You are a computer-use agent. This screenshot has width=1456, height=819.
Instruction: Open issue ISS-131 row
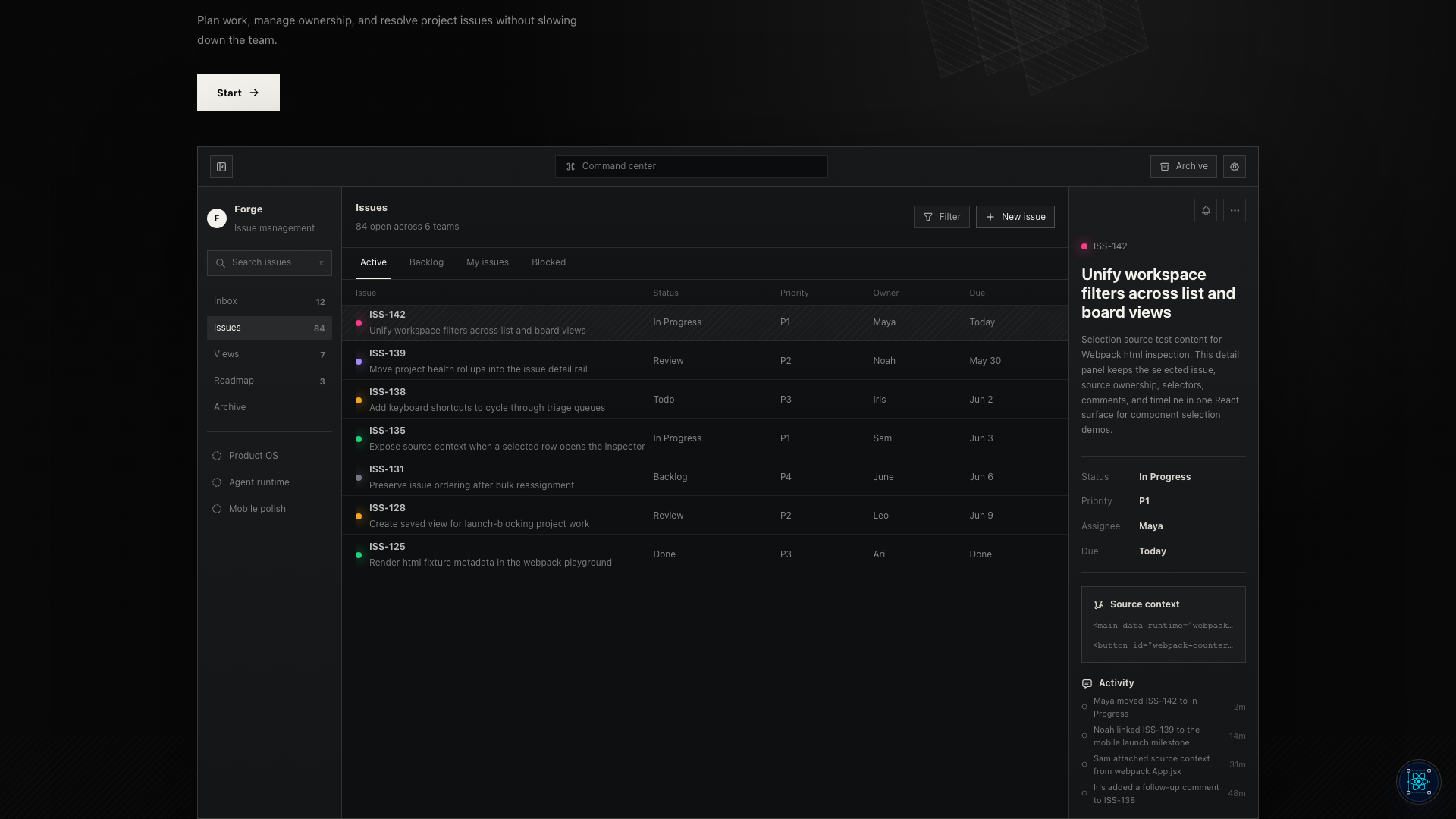click(x=705, y=477)
